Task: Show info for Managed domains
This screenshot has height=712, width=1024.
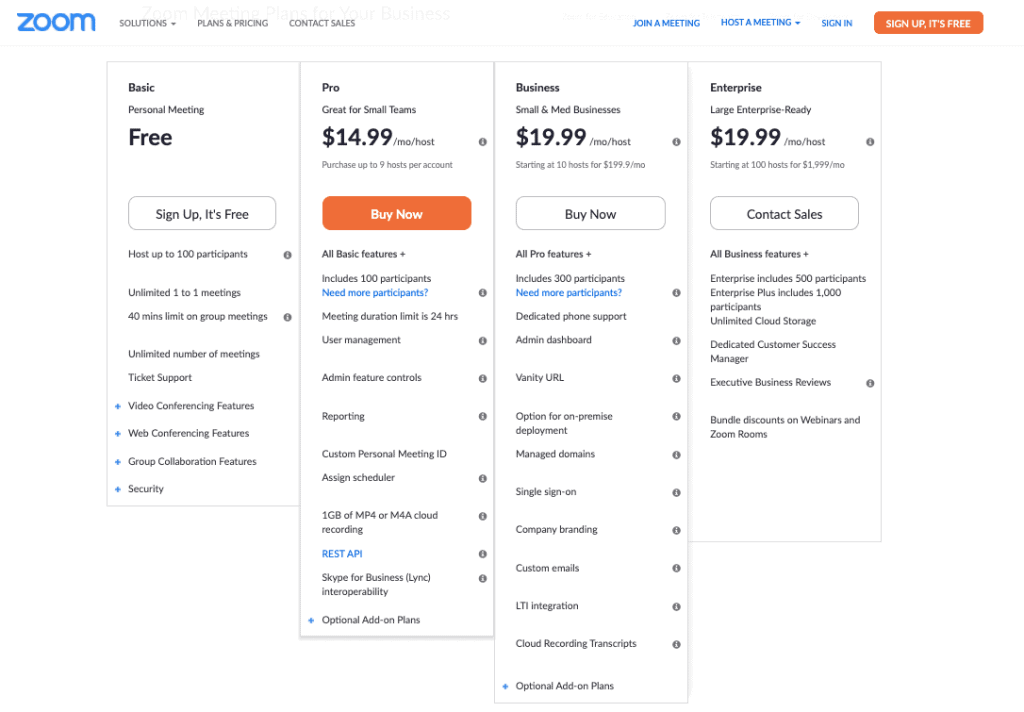Action: click(x=677, y=455)
